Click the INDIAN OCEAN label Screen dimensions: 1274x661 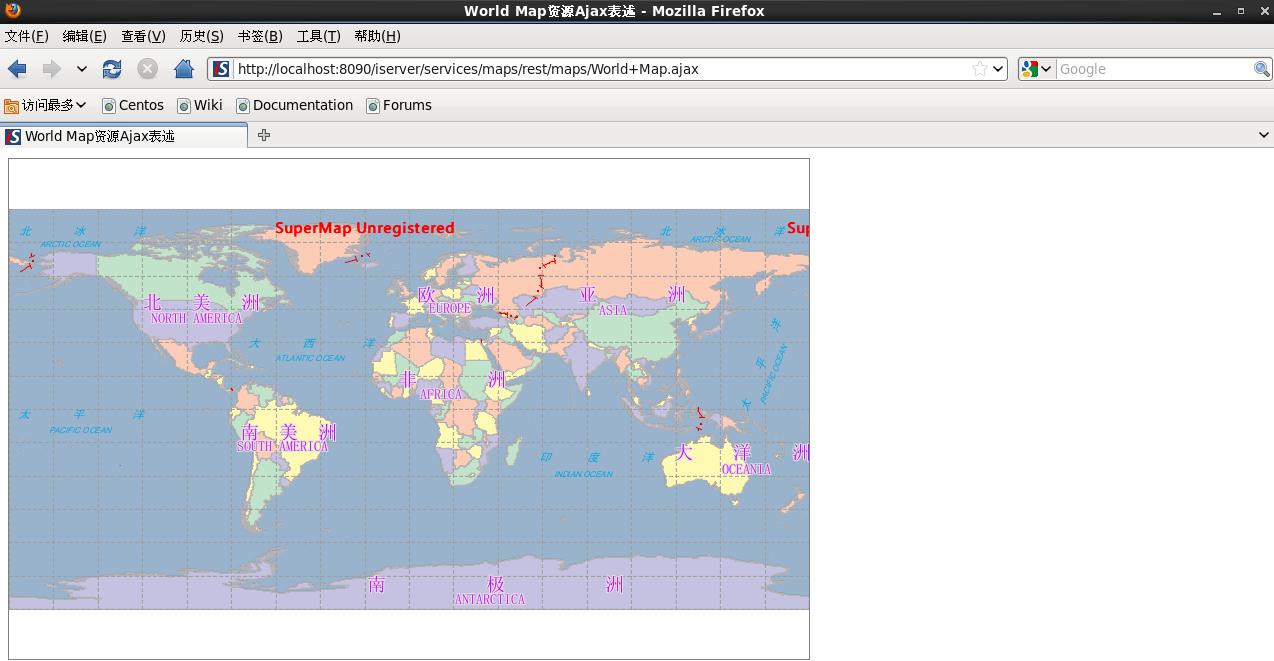coord(584,474)
